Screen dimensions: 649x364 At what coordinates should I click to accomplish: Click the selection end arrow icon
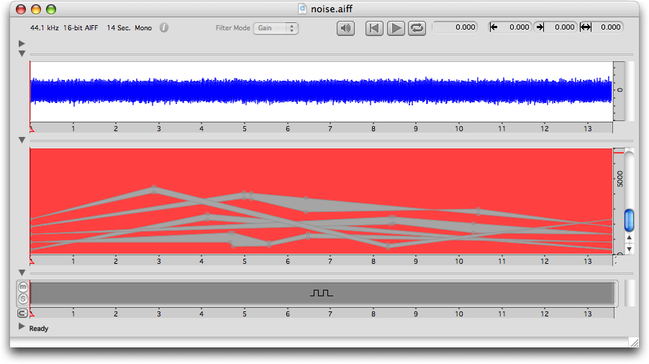pos(540,27)
